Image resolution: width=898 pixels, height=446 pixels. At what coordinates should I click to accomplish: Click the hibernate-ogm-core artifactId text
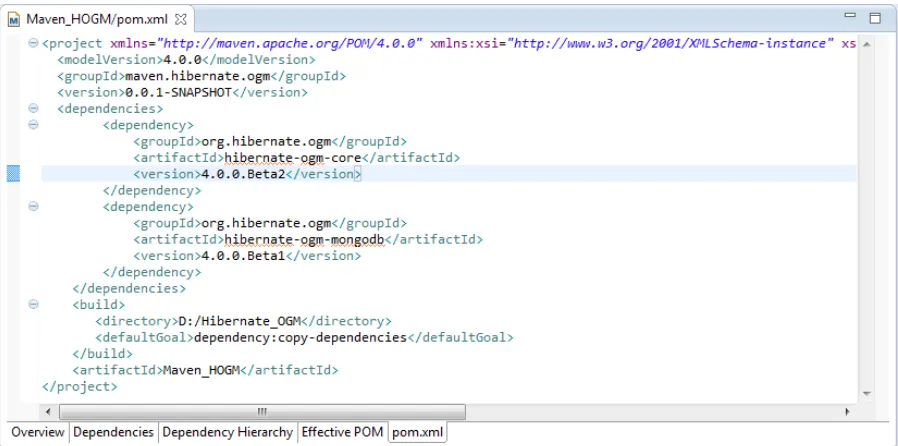pyautogui.click(x=293, y=157)
